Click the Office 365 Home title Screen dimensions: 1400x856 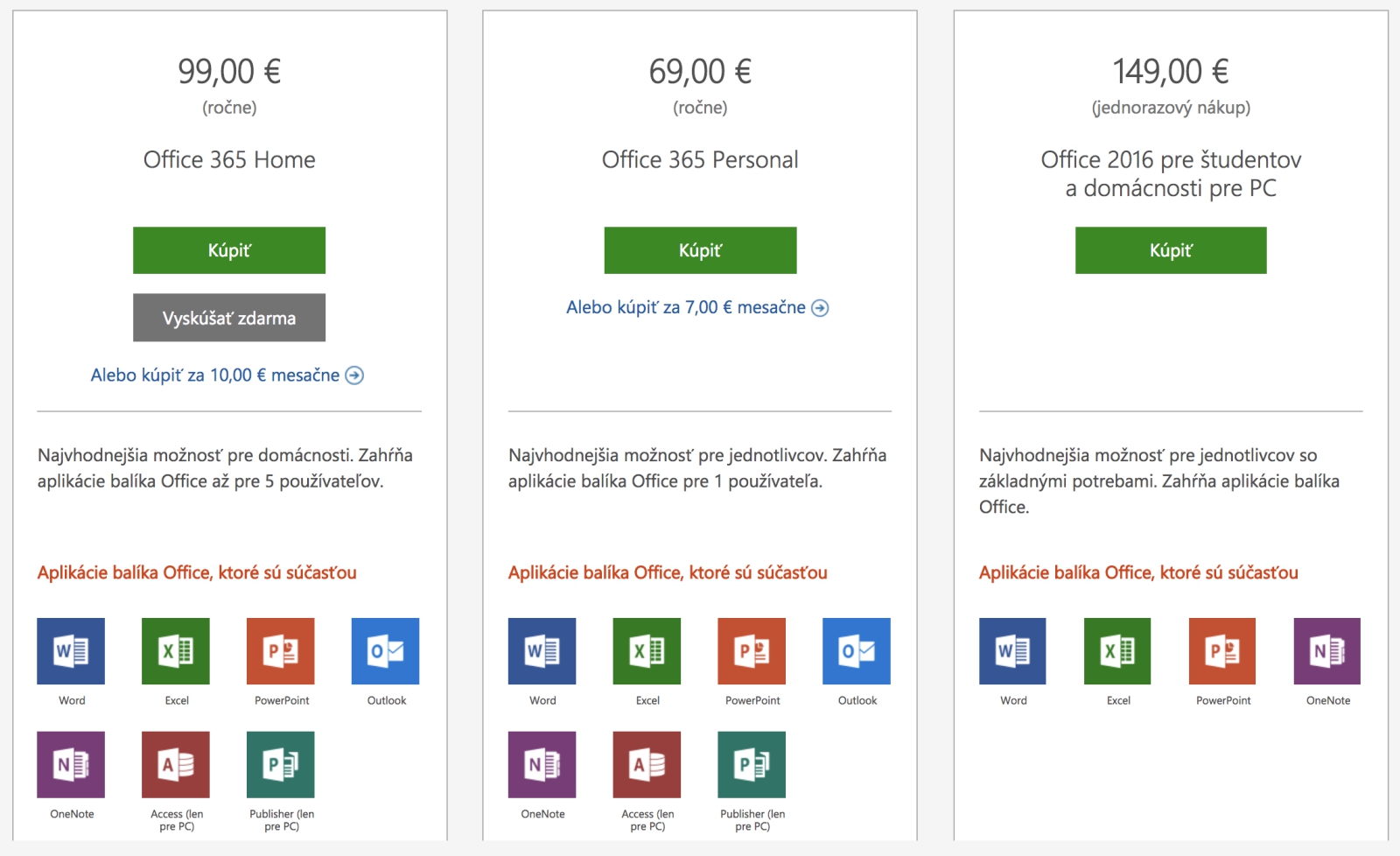[229, 160]
